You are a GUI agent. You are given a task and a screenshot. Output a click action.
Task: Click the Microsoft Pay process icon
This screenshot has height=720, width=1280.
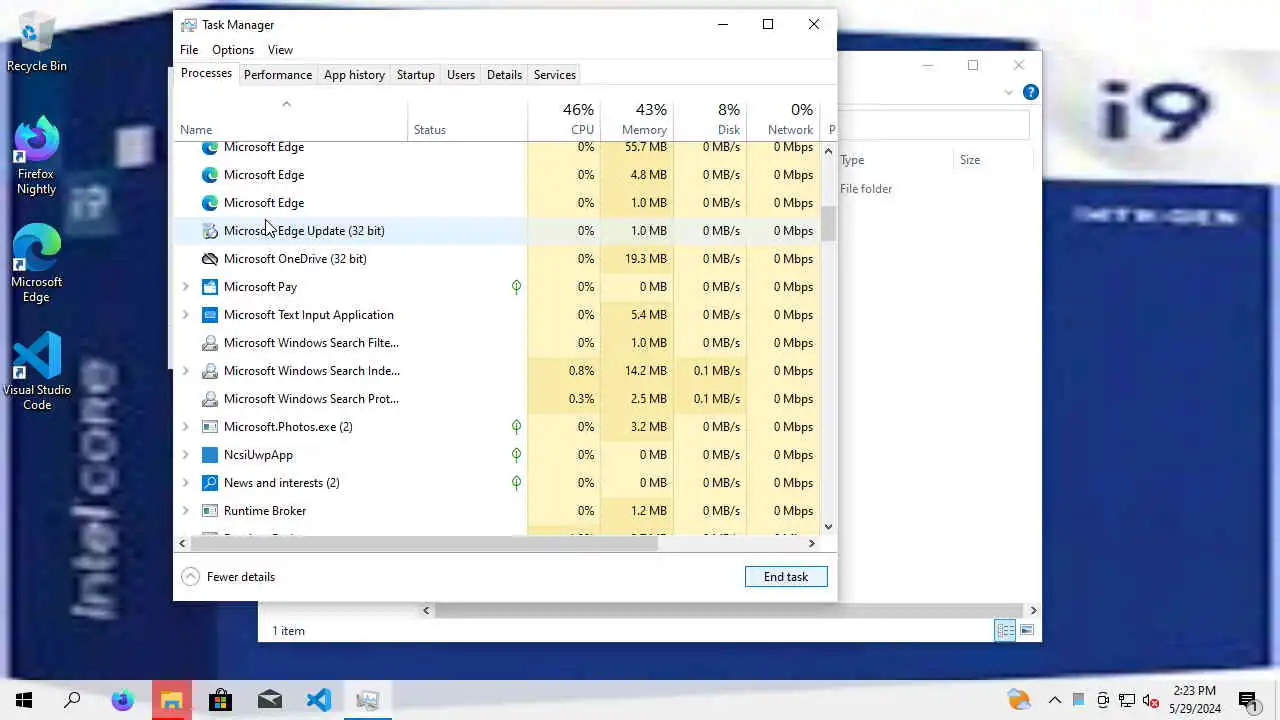[x=210, y=287]
